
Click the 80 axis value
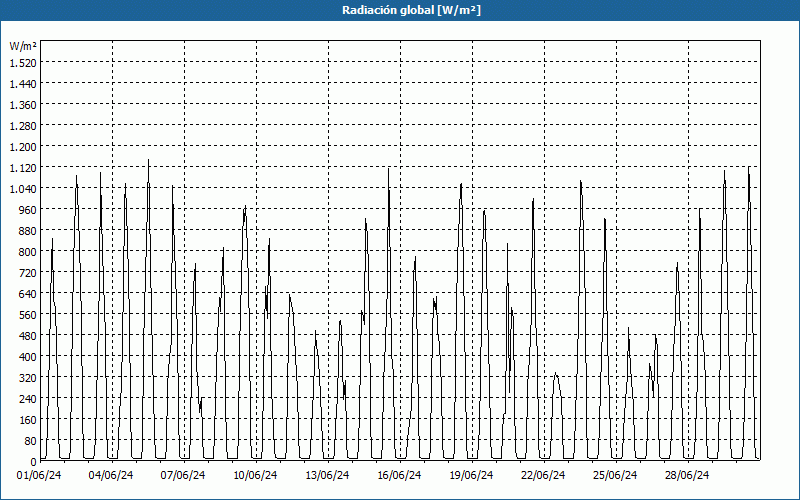click(31, 441)
